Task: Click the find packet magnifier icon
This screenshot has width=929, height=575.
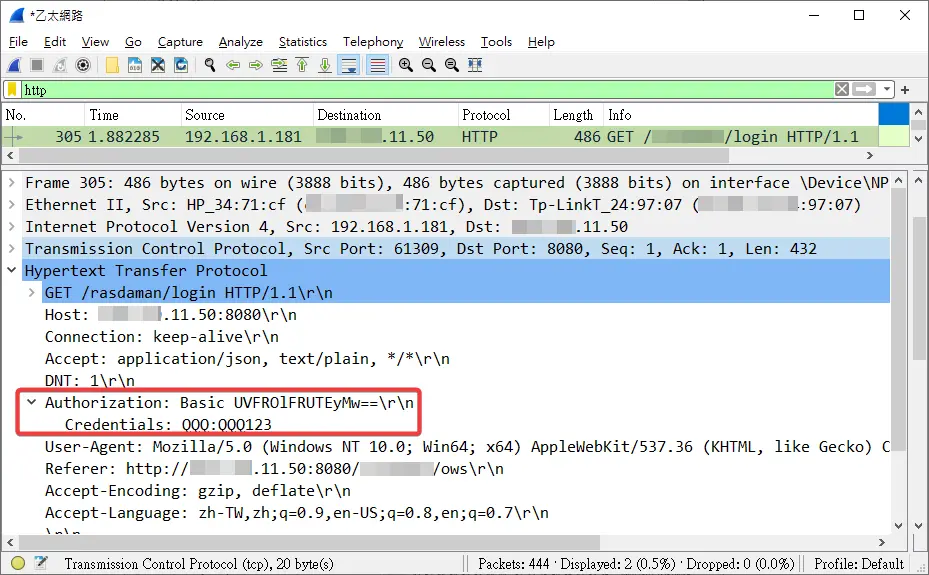Action: (x=210, y=65)
